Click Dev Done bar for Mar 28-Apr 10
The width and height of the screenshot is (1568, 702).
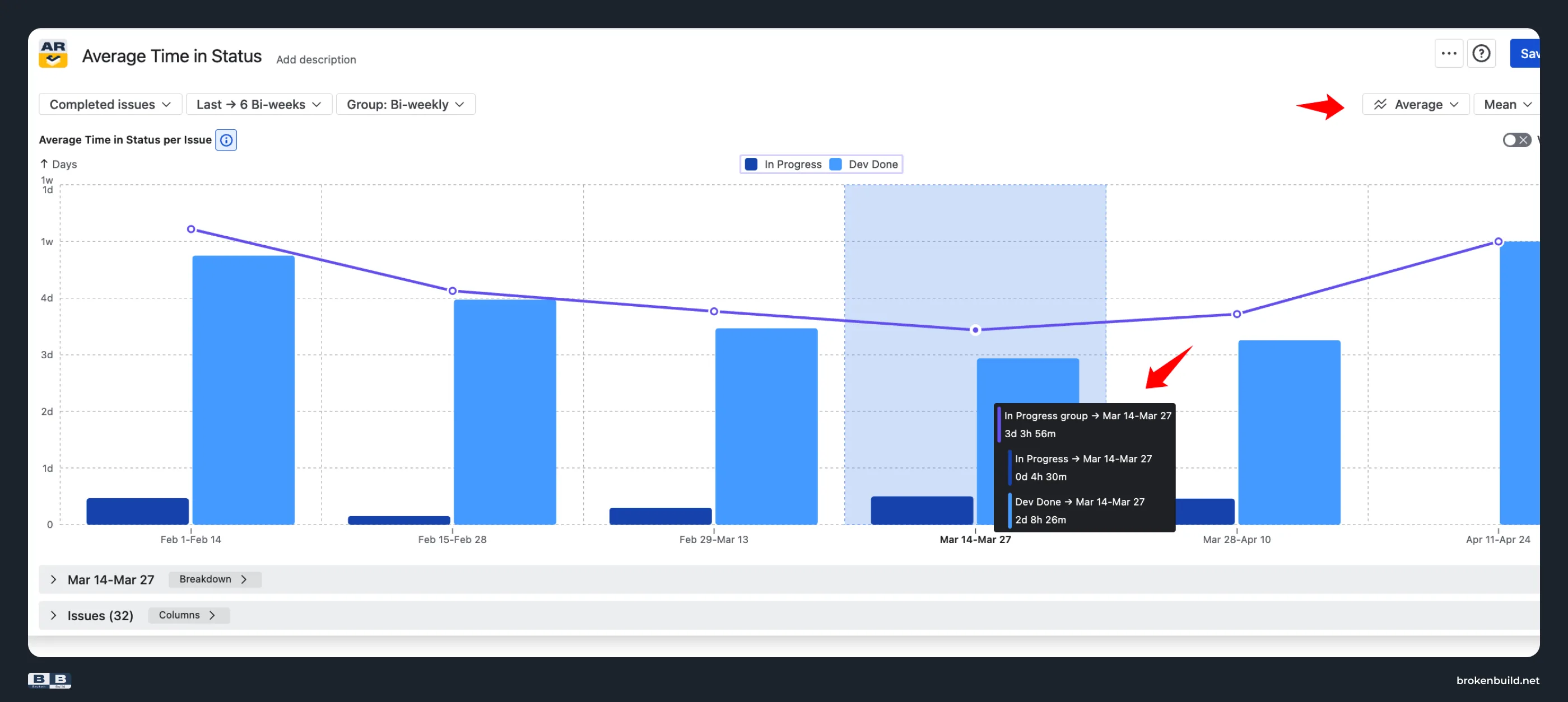pos(1289,433)
